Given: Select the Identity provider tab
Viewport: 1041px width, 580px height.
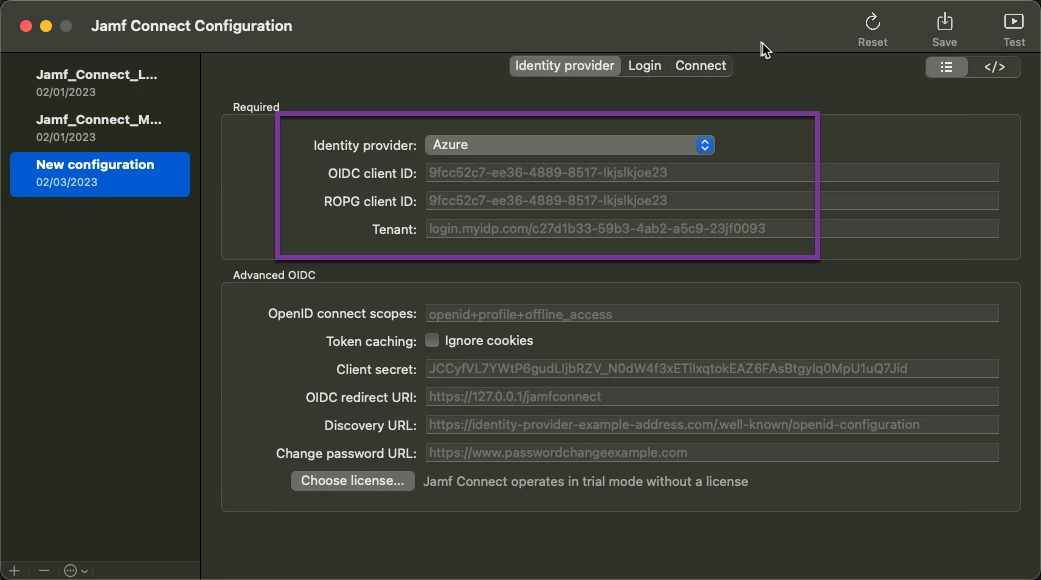Looking at the screenshot, I should (564, 66).
